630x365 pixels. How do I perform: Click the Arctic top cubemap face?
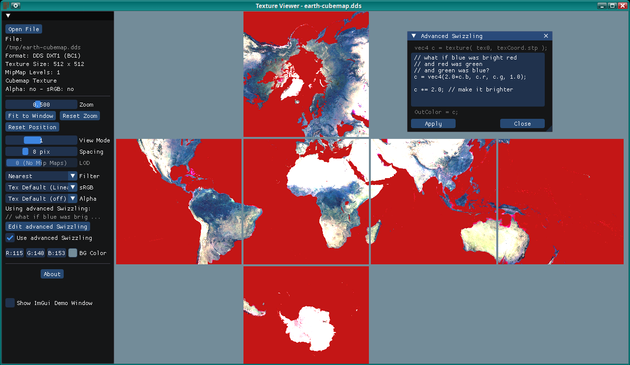[306, 74]
